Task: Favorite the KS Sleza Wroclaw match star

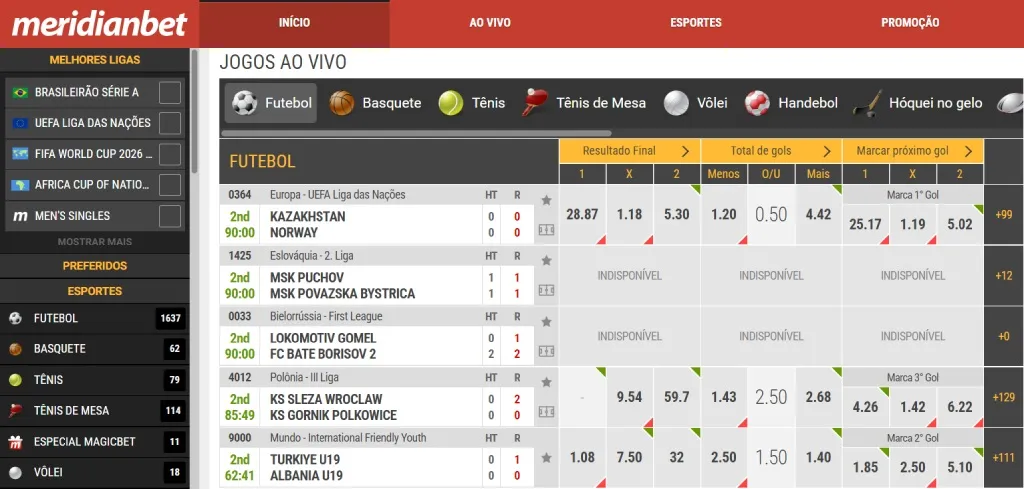Action: coord(547,382)
